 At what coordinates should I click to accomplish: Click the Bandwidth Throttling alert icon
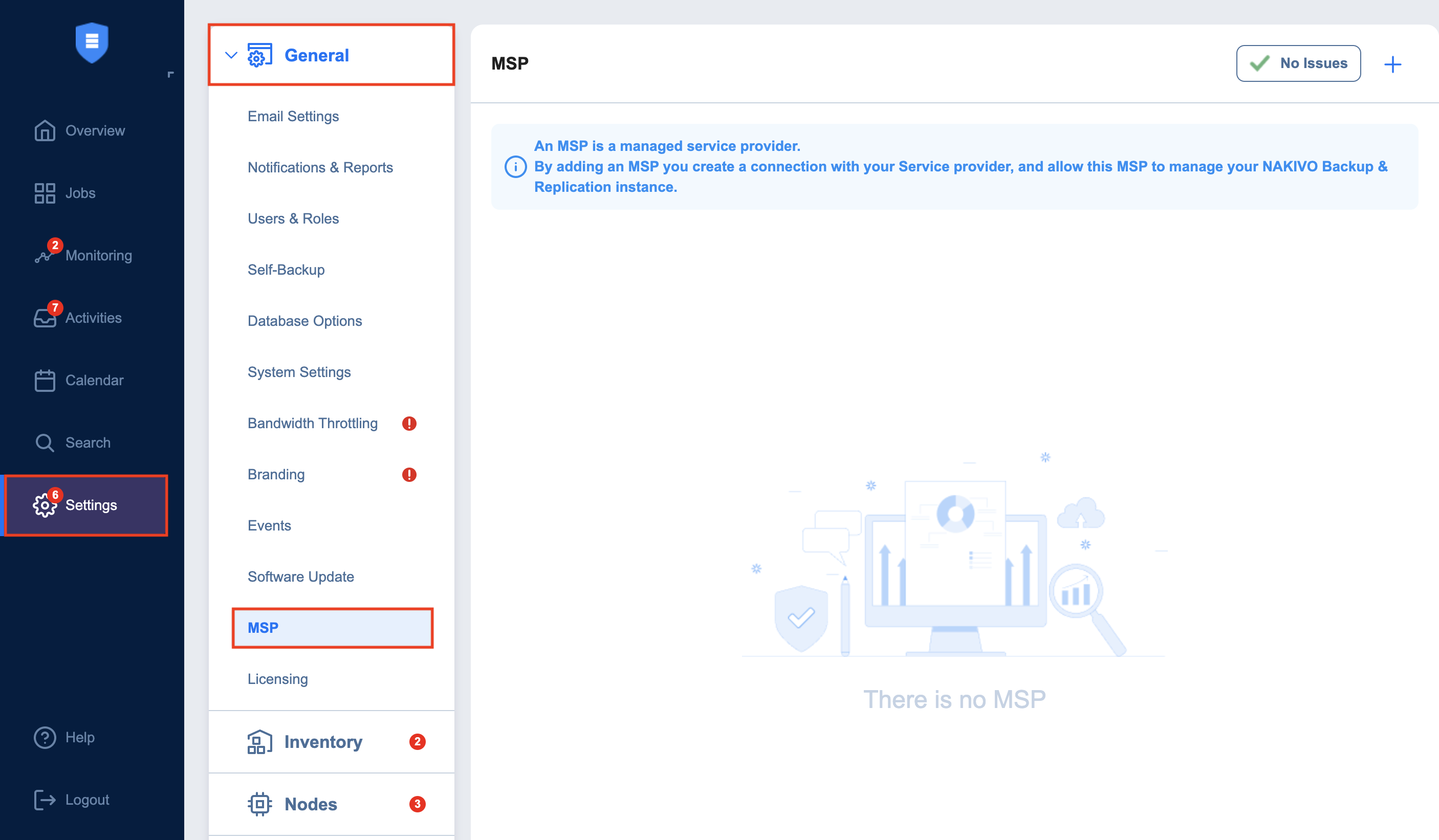[x=409, y=423]
